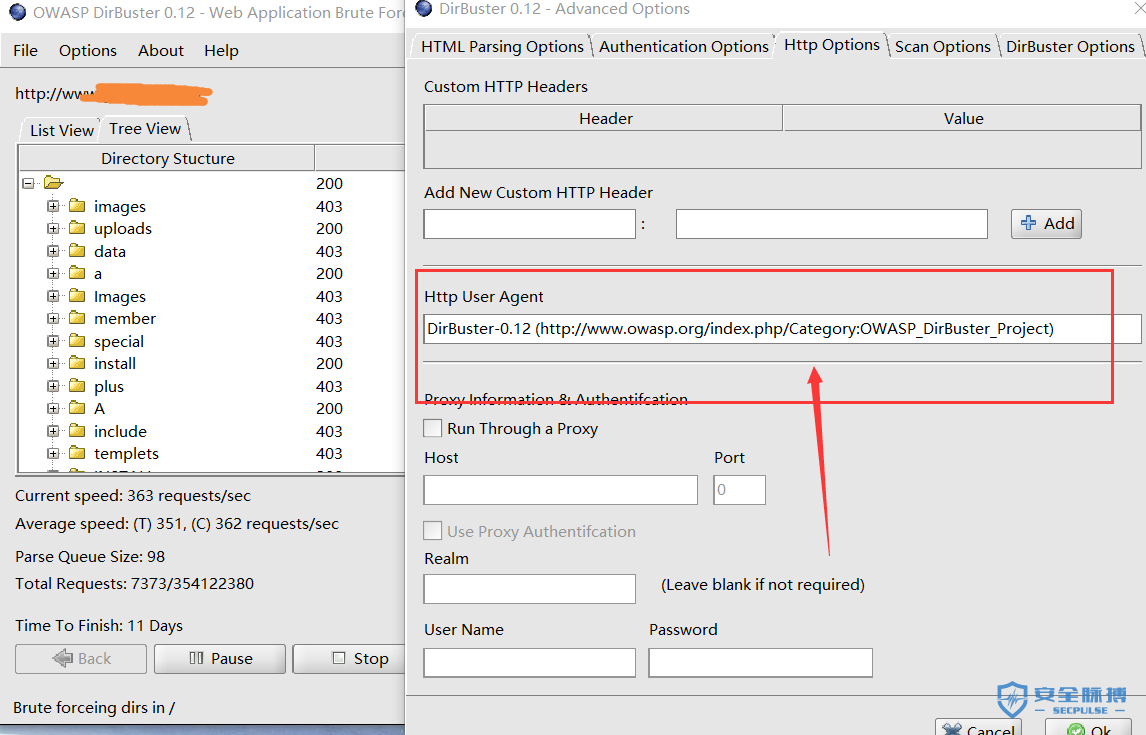Expand the uploads directory node
The width and height of the screenshot is (1146, 735).
pos(53,229)
